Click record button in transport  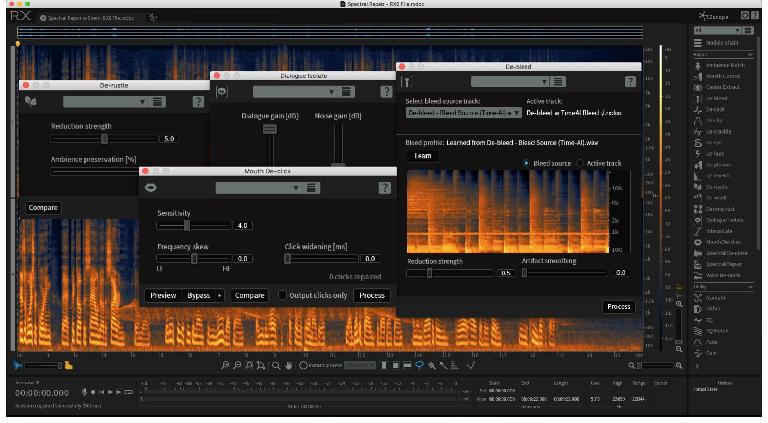click(x=93, y=392)
